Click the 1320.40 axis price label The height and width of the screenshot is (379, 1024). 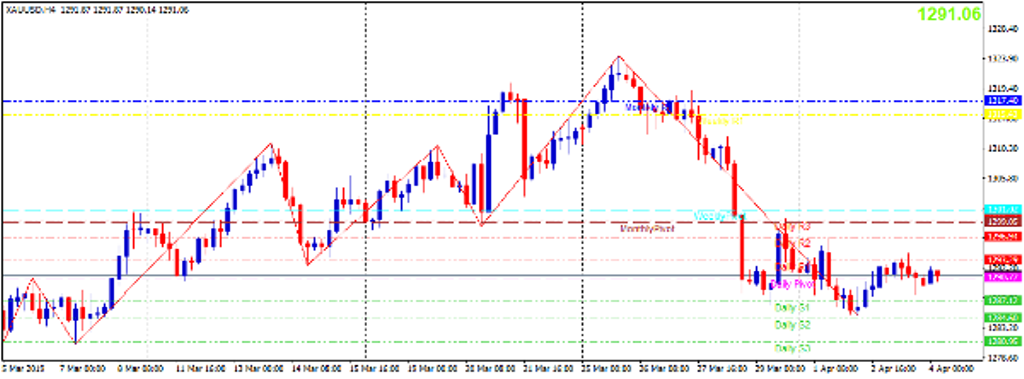point(1003,28)
